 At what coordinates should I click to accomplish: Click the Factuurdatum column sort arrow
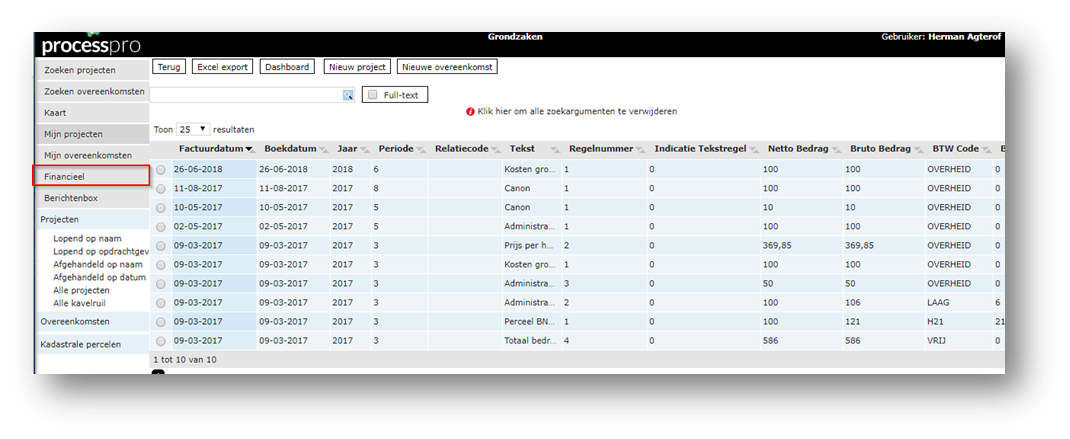click(249, 149)
